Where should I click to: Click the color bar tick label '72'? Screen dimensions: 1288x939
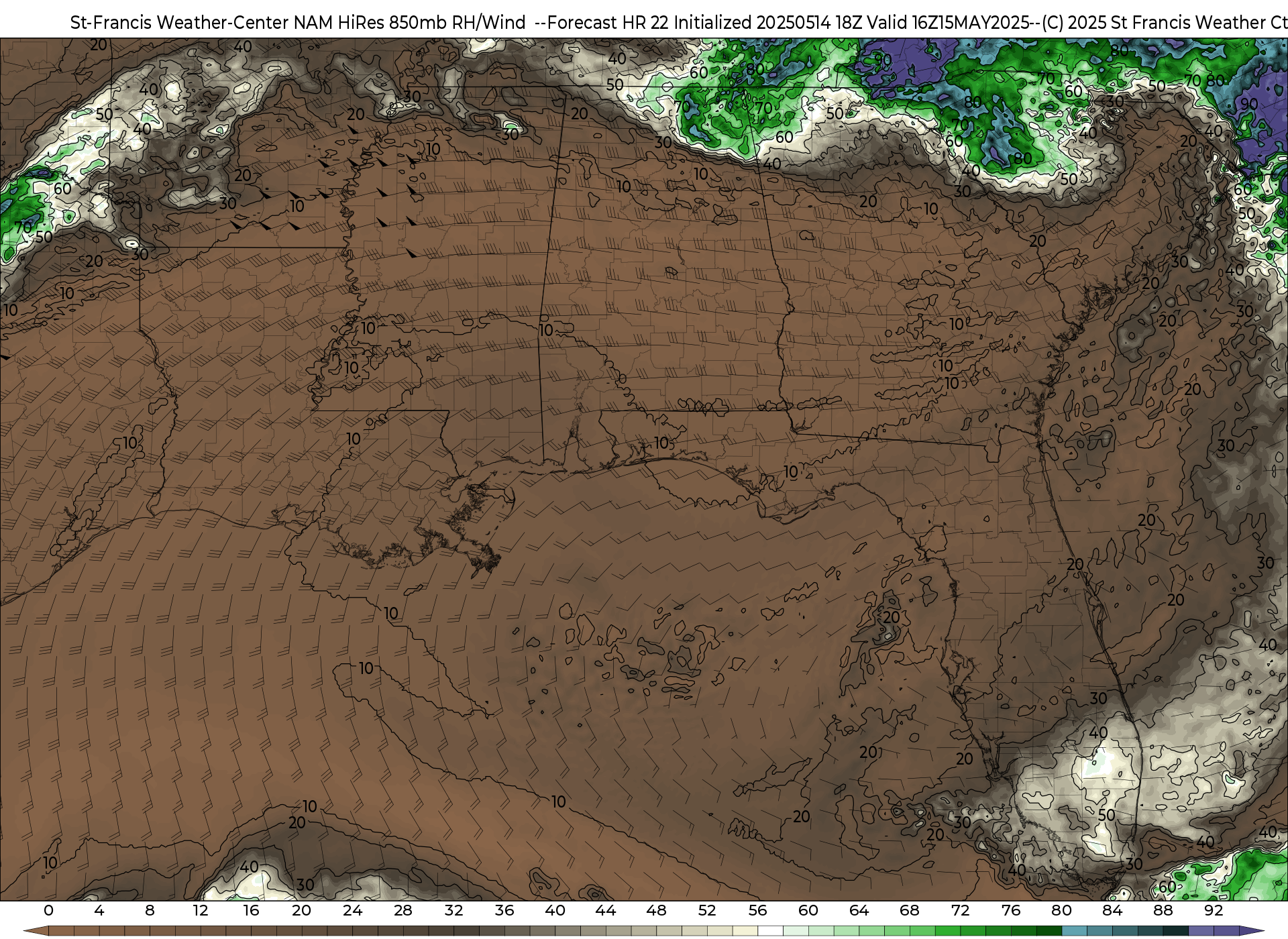pyautogui.click(x=961, y=911)
